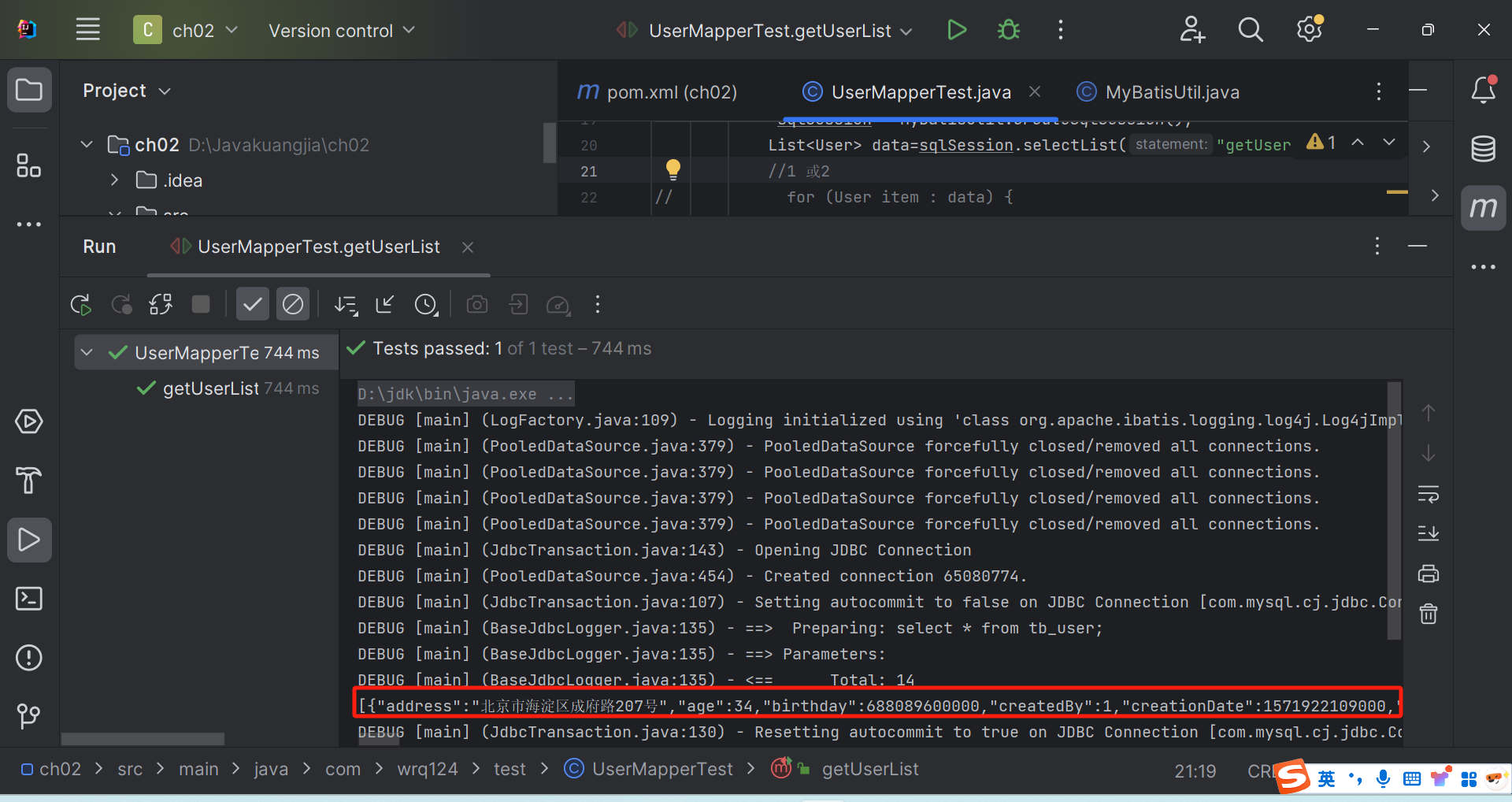Image resolution: width=1512 pixels, height=802 pixels.
Task: Open ch02 project dropdown
Action: [x=186, y=30]
